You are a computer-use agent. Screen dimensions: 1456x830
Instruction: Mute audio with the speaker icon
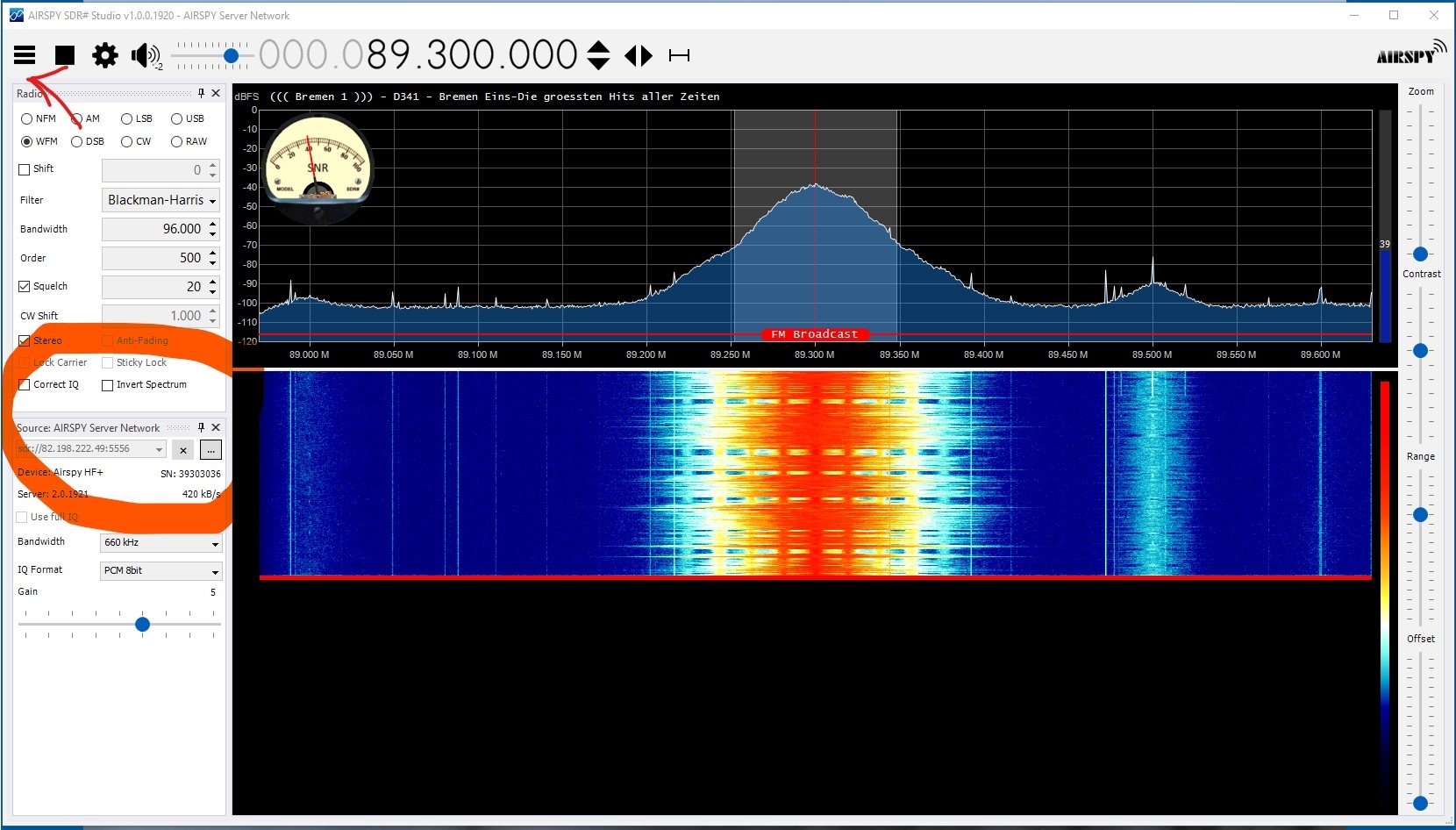(144, 55)
